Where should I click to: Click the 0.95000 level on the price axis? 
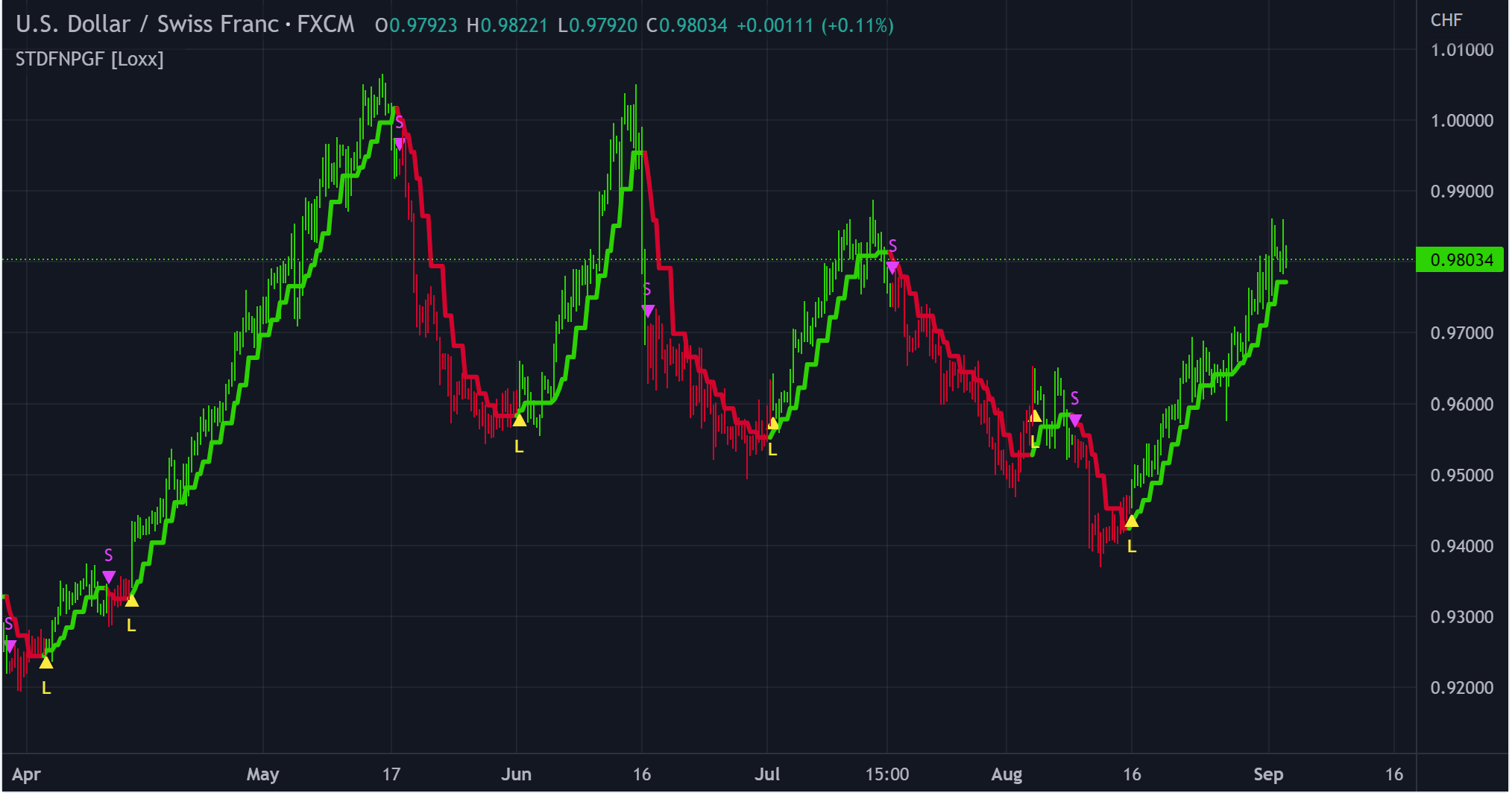[x=1461, y=476]
